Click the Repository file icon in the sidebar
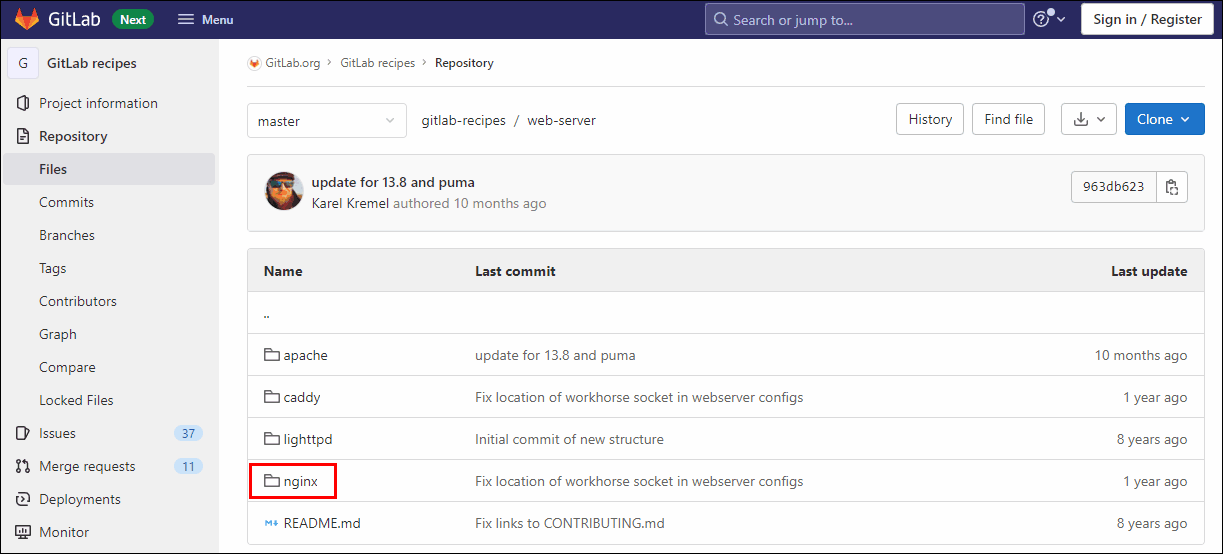The height and width of the screenshot is (554, 1223). coord(23,136)
